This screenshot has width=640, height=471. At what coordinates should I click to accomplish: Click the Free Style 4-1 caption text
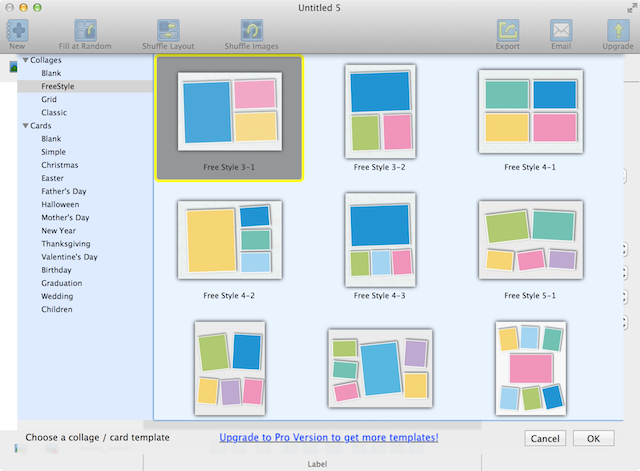[x=530, y=167]
